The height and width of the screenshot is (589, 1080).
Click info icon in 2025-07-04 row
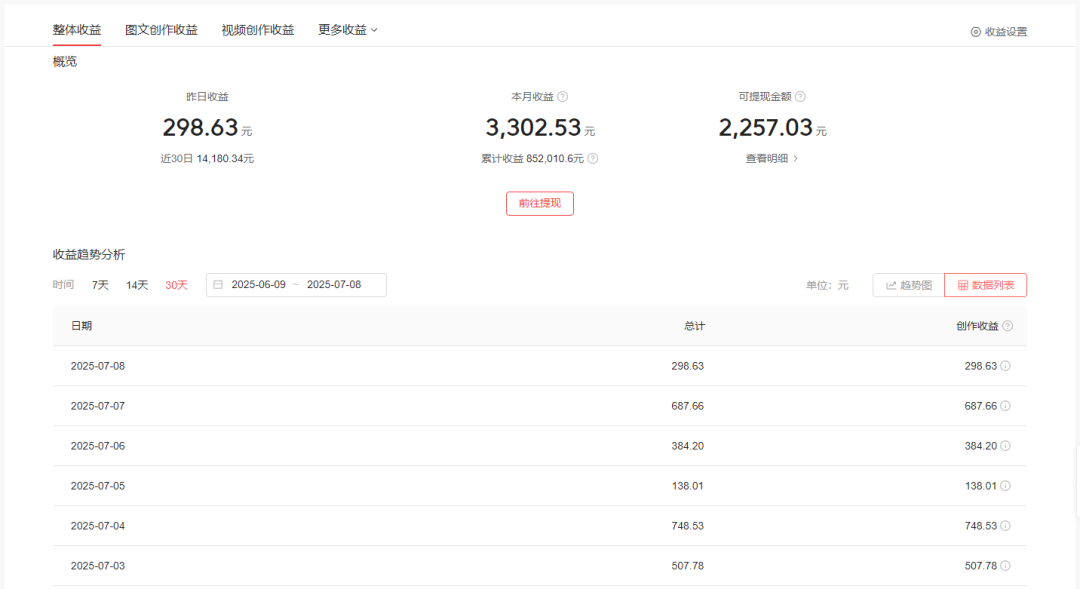coord(1006,526)
